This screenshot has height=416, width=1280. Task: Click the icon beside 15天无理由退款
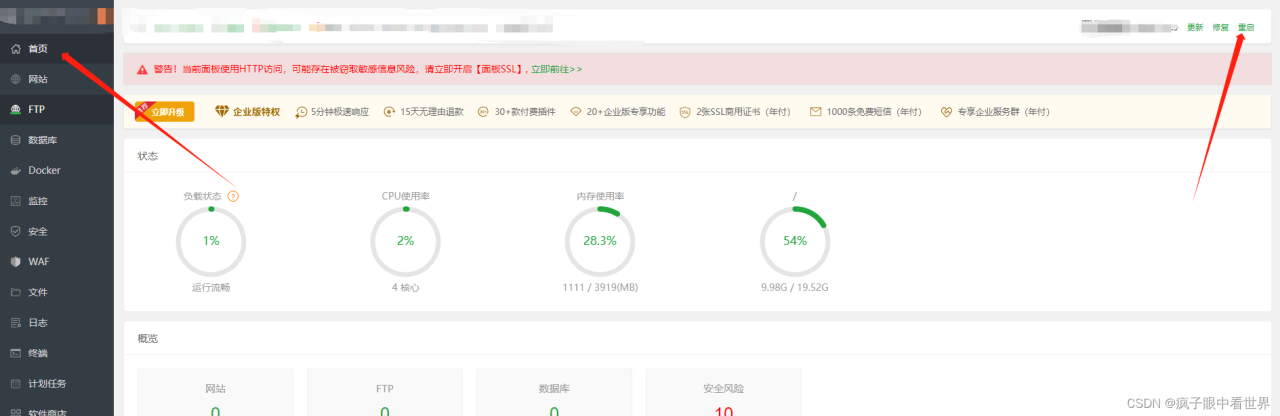pos(390,112)
